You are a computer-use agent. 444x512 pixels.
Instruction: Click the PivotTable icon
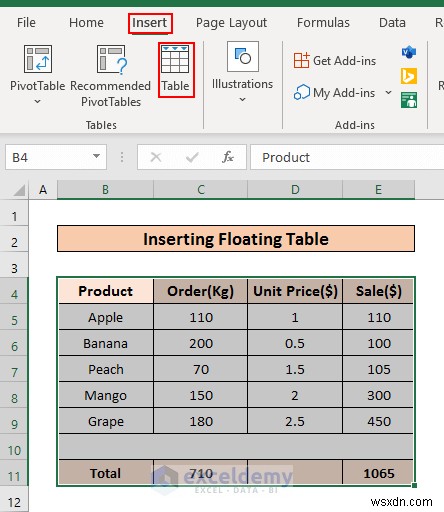[x=38, y=59]
